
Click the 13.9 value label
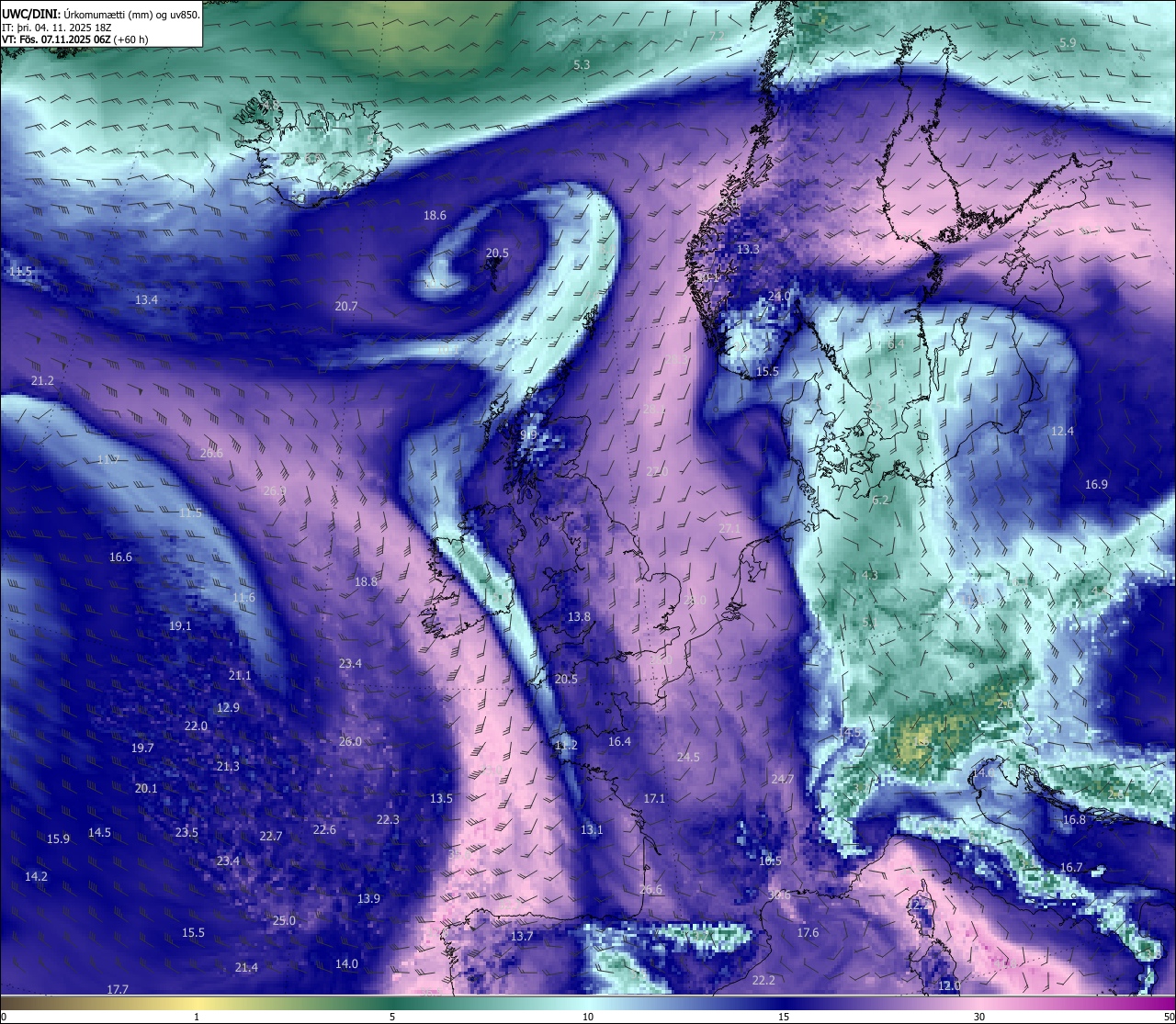point(368,899)
